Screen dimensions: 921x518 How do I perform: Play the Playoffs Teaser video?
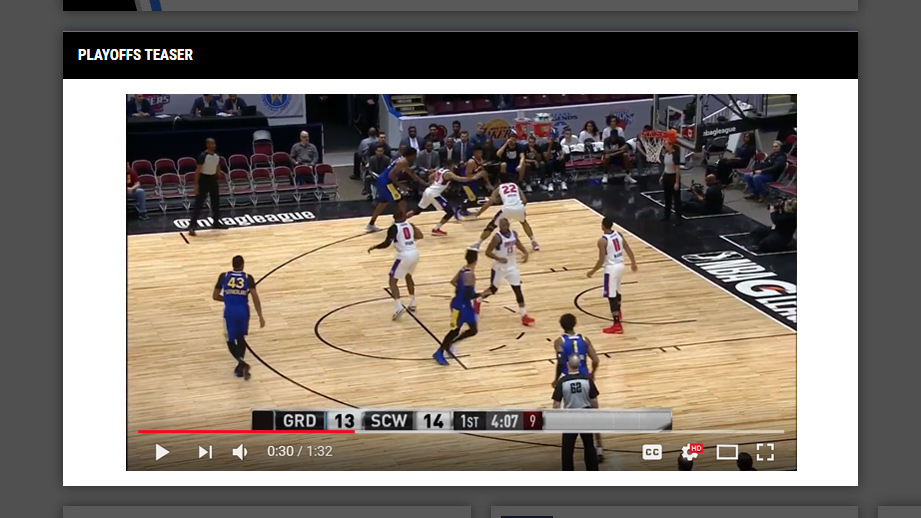coord(162,452)
